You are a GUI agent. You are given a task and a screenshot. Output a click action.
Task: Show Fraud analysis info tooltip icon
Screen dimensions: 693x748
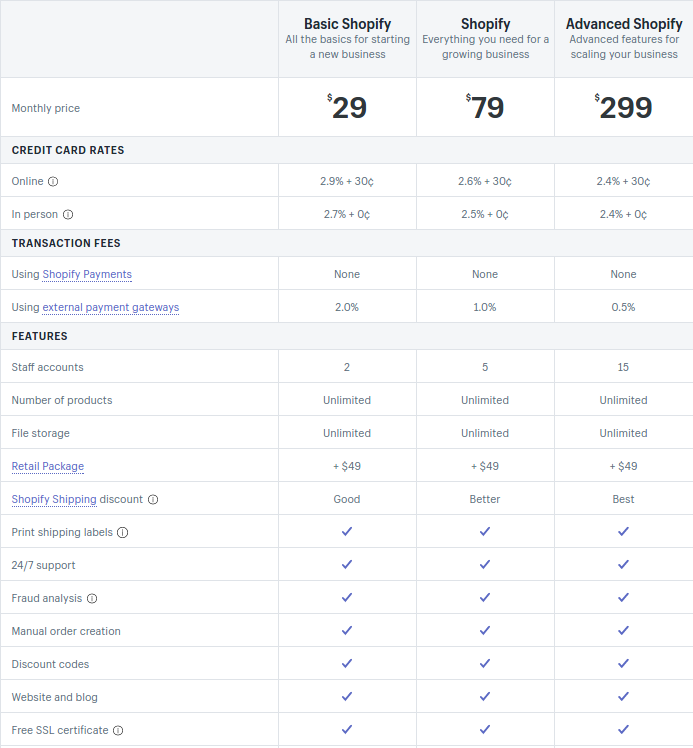pyautogui.click(x=92, y=599)
